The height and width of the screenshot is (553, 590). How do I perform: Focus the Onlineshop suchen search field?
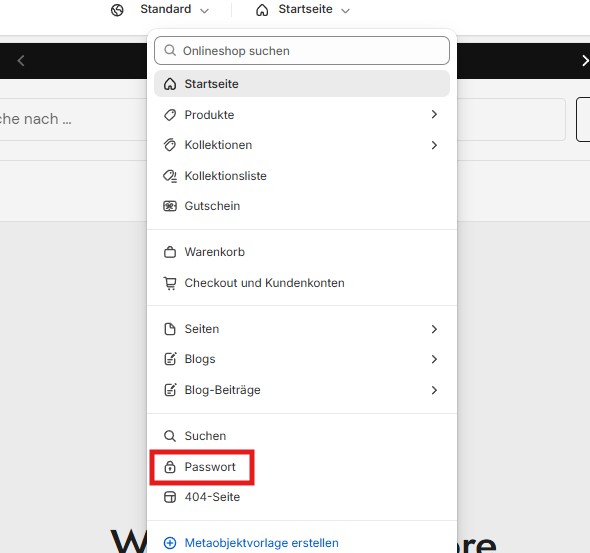(302, 50)
